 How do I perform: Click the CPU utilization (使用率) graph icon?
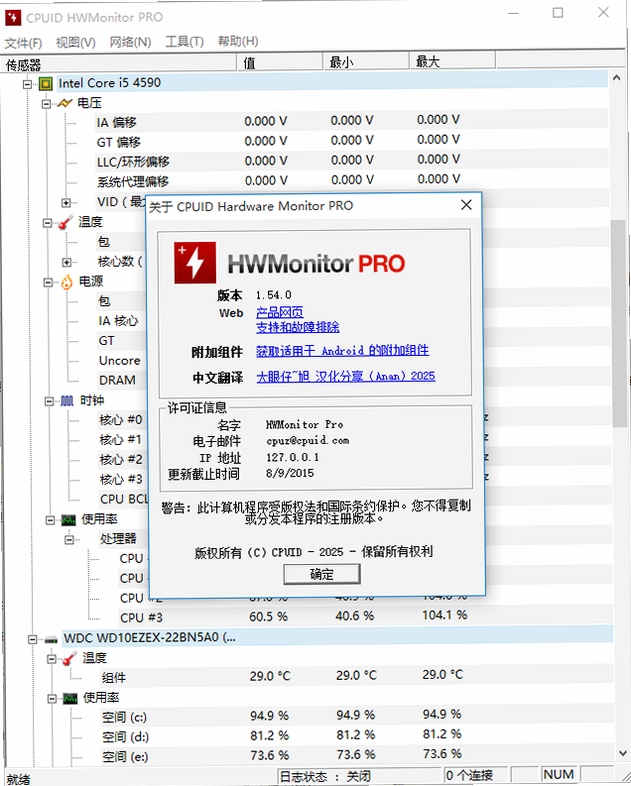coord(69,520)
